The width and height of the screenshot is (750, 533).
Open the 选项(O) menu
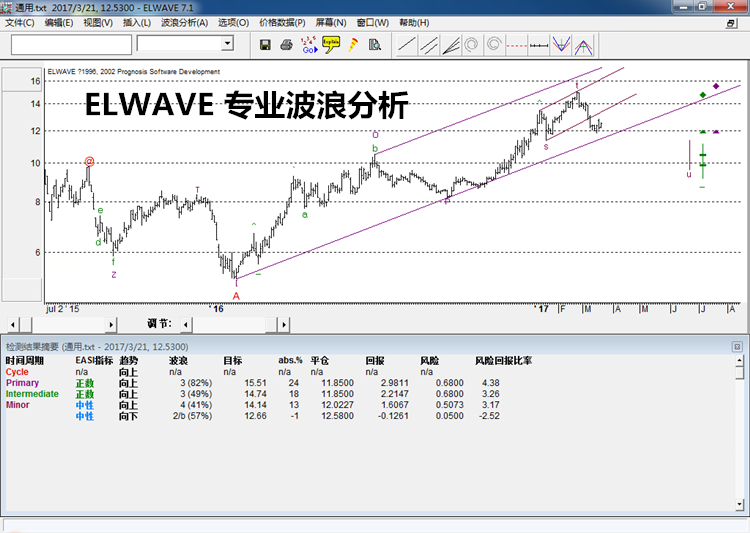(233, 22)
